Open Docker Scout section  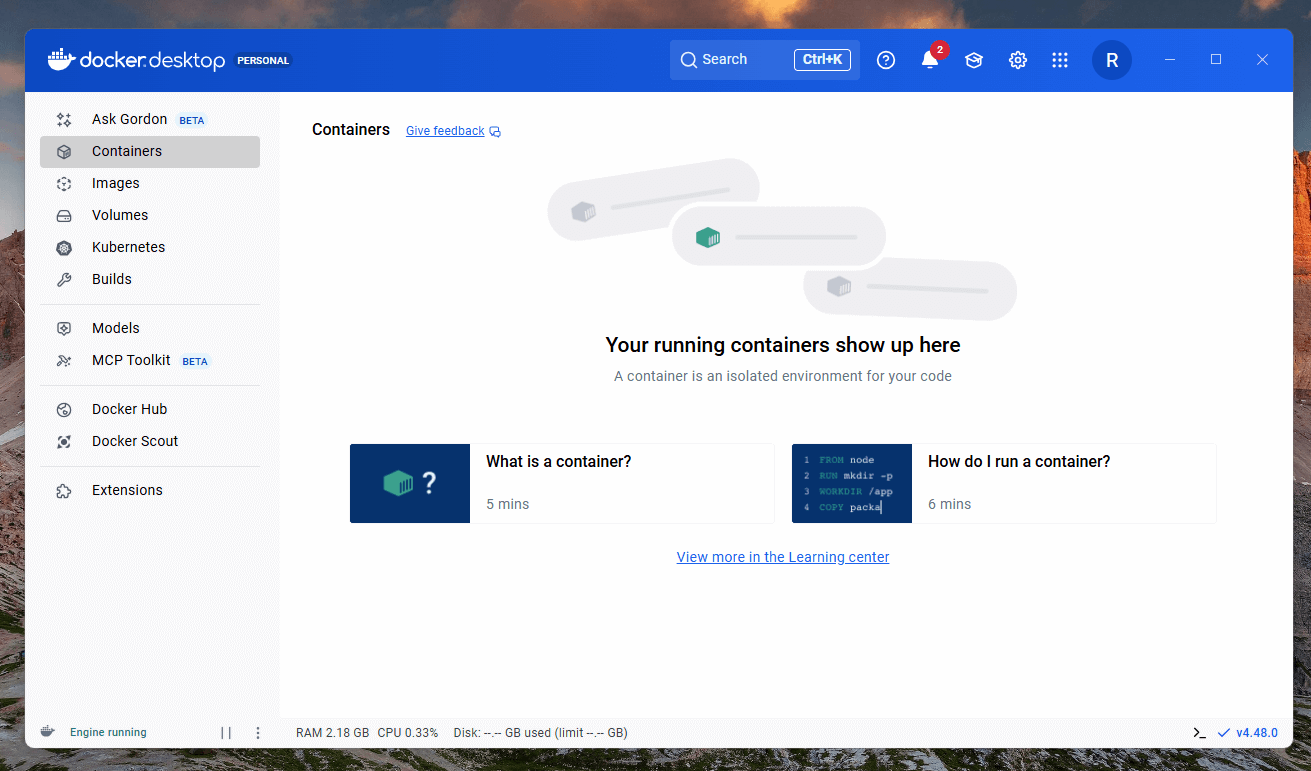(x=150, y=441)
